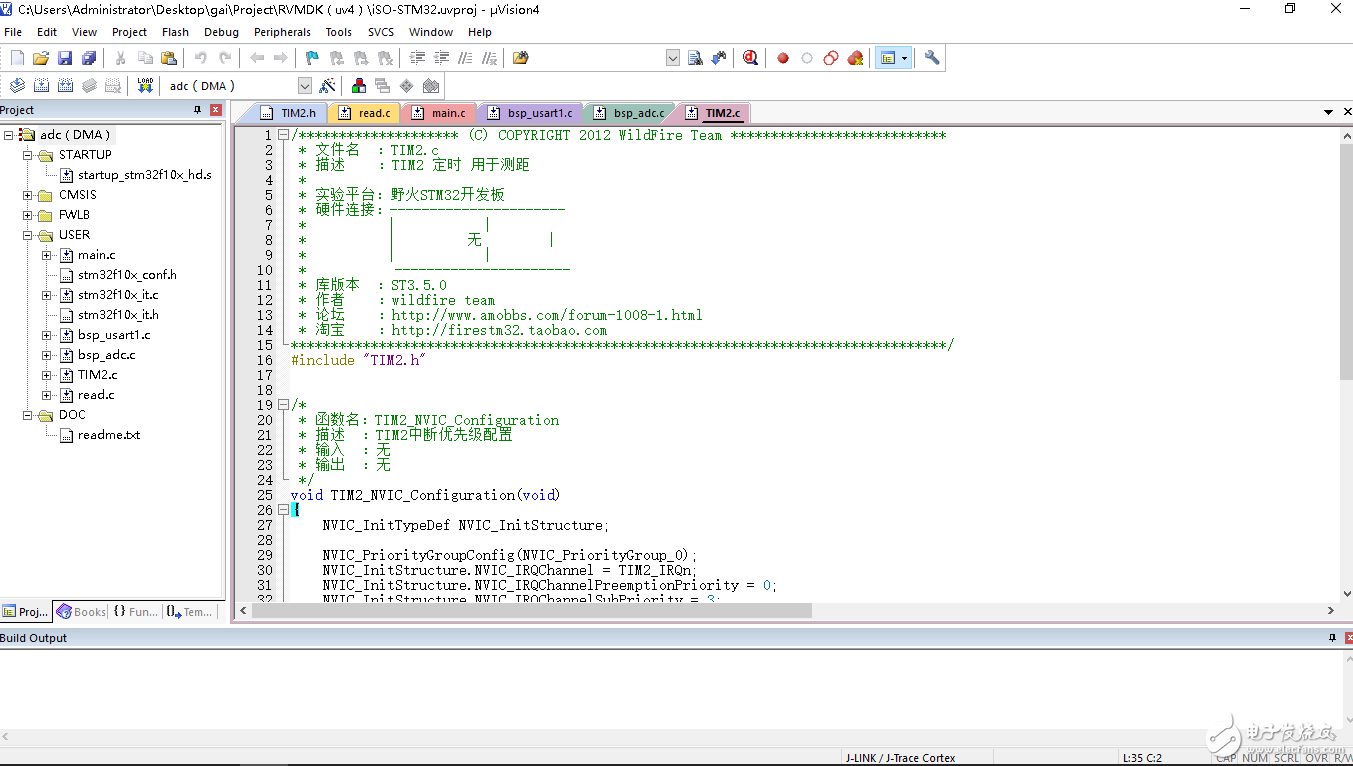Build target files icon
Image resolution: width=1353 pixels, height=766 pixels.
(41, 86)
